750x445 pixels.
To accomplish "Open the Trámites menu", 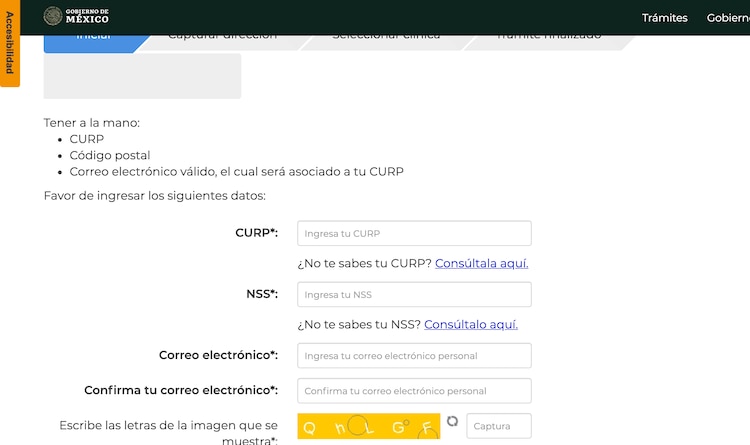I will [664, 18].
